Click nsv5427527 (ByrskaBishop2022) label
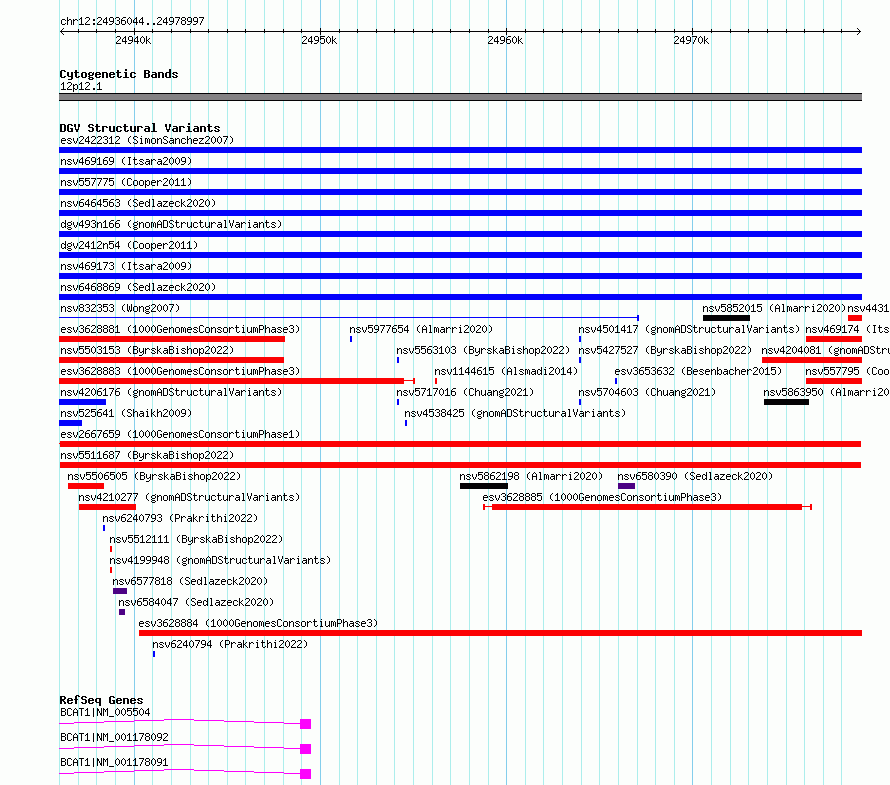Viewport: 890px width, 785px height. click(x=665, y=350)
